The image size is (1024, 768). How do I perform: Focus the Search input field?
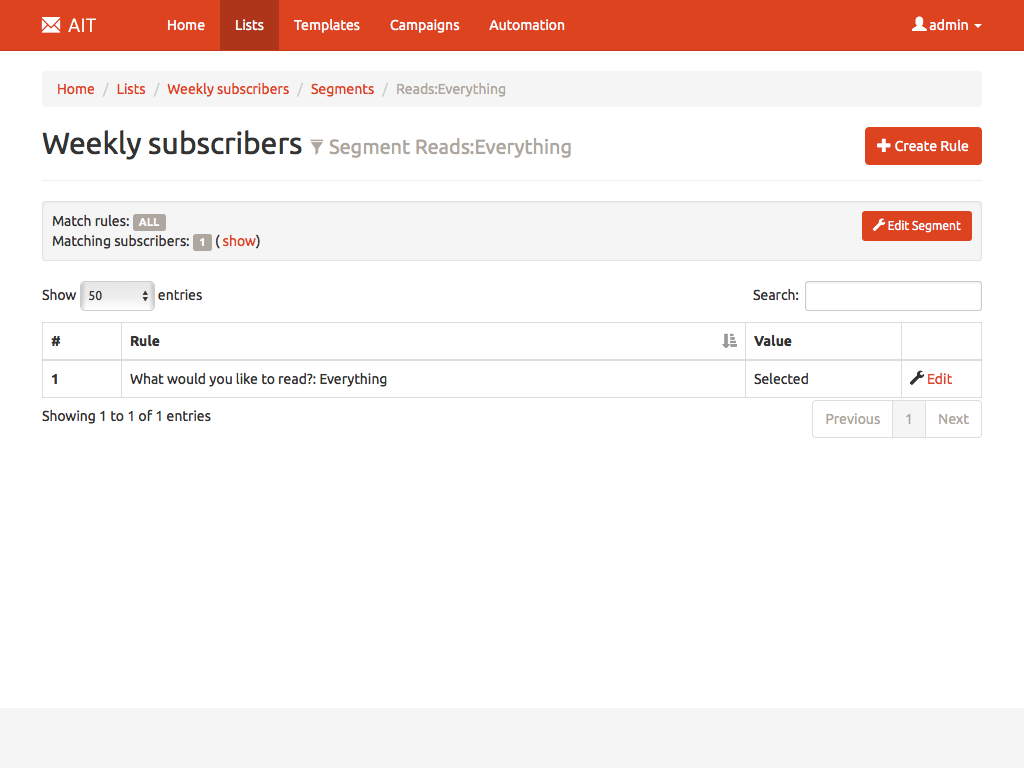point(892,296)
